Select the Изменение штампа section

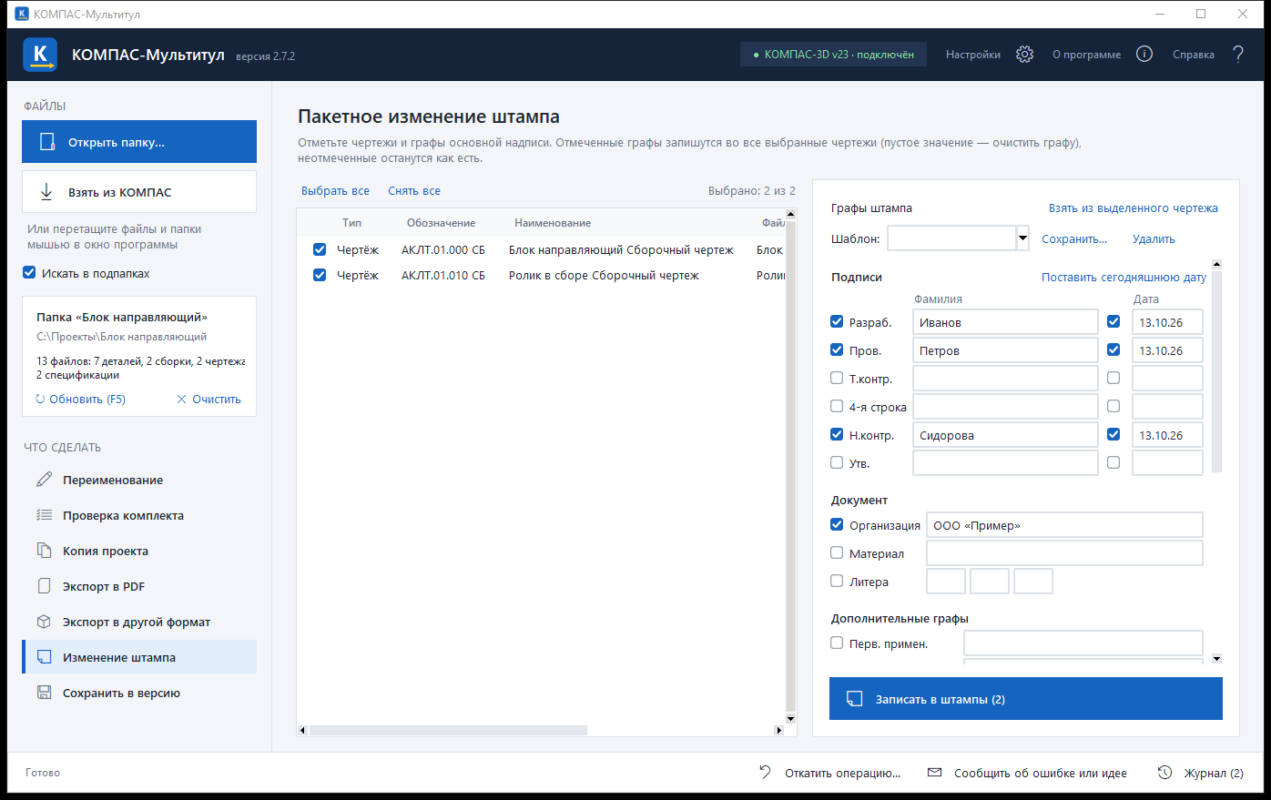click(139, 657)
